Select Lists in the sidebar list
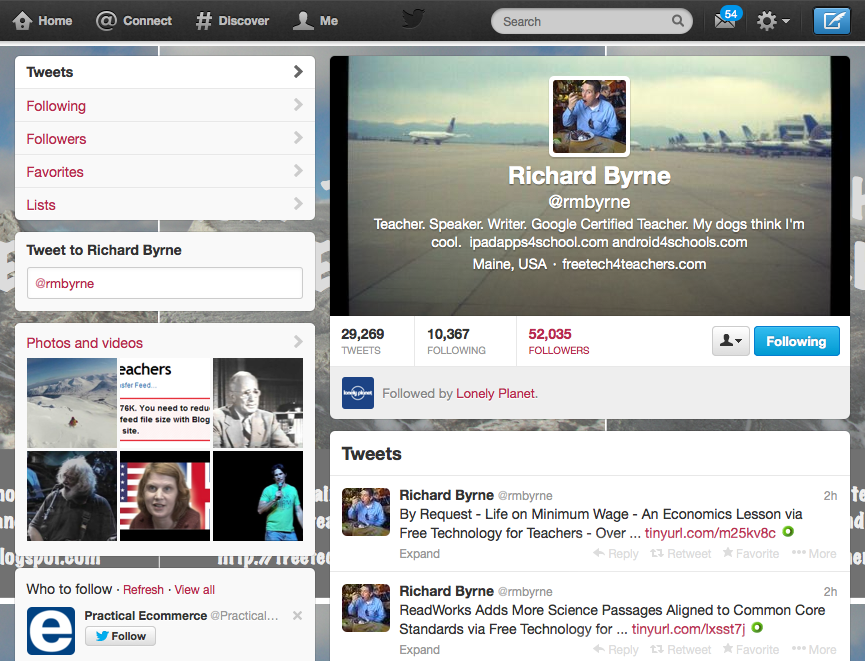This screenshot has height=661, width=865. click(165, 204)
